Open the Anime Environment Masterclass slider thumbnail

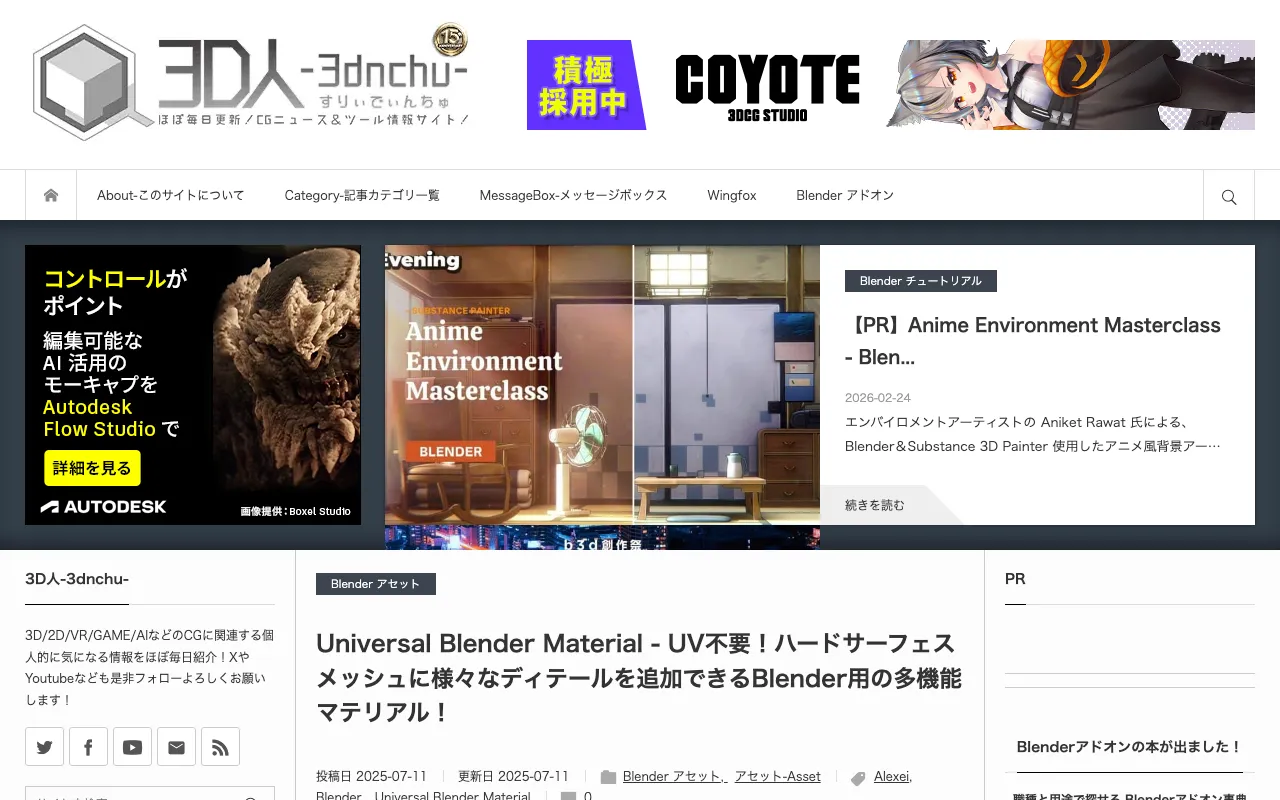pyautogui.click(x=602, y=385)
